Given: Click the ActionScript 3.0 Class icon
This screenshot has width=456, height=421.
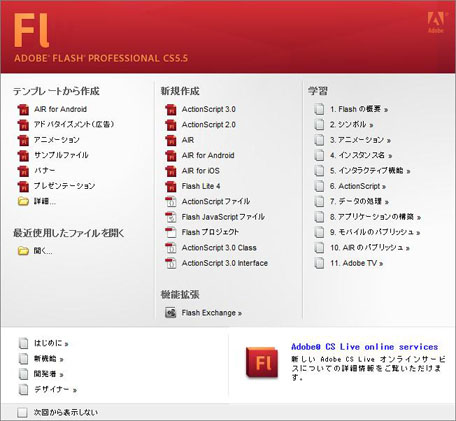Looking at the screenshot, I should pyautogui.click(x=171, y=248).
